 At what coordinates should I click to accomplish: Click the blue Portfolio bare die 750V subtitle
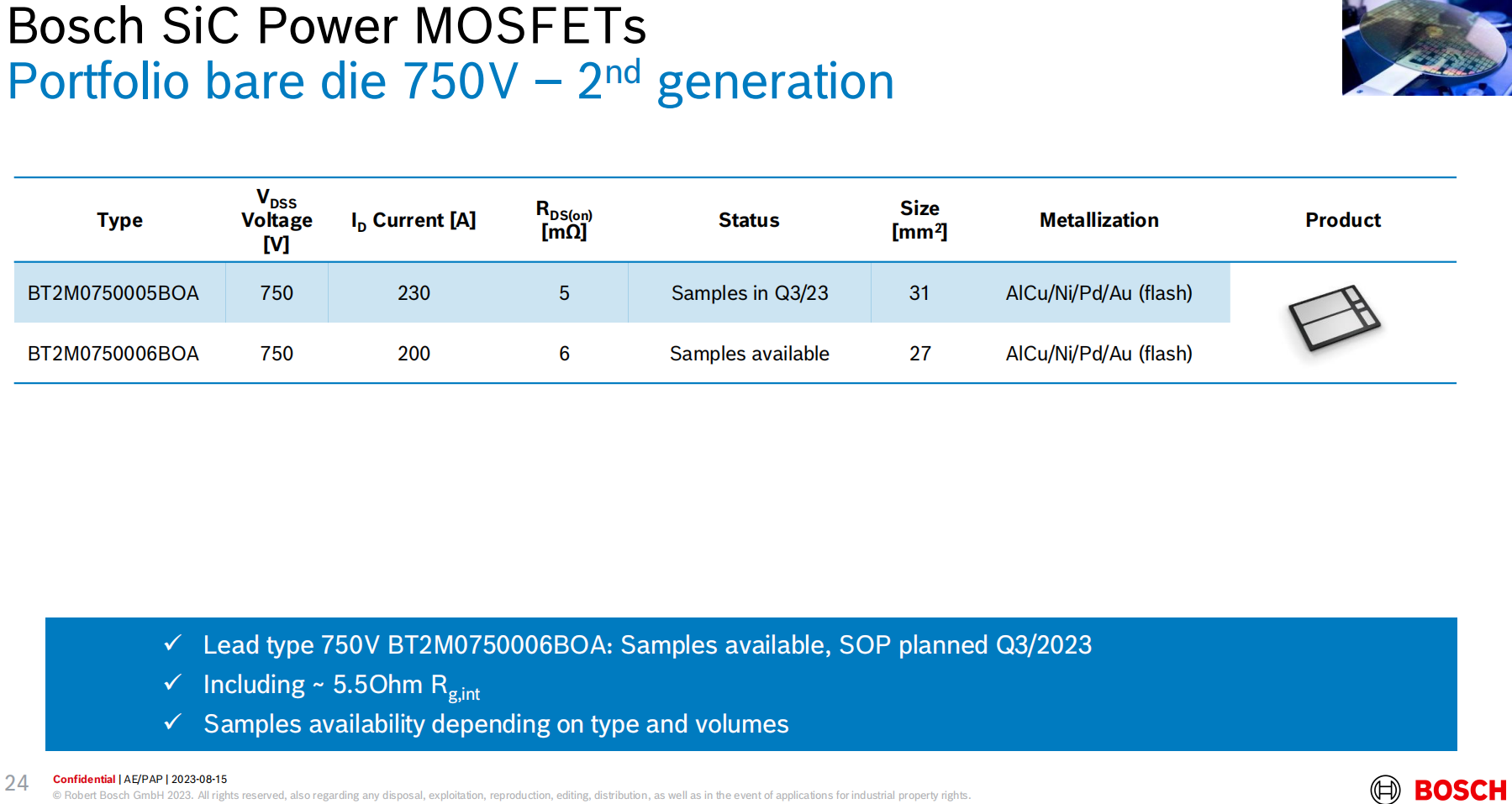(450, 81)
